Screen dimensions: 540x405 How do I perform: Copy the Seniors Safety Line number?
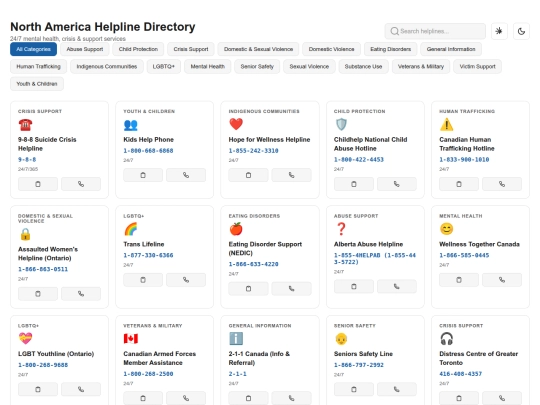pyautogui.click(x=354, y=389)
